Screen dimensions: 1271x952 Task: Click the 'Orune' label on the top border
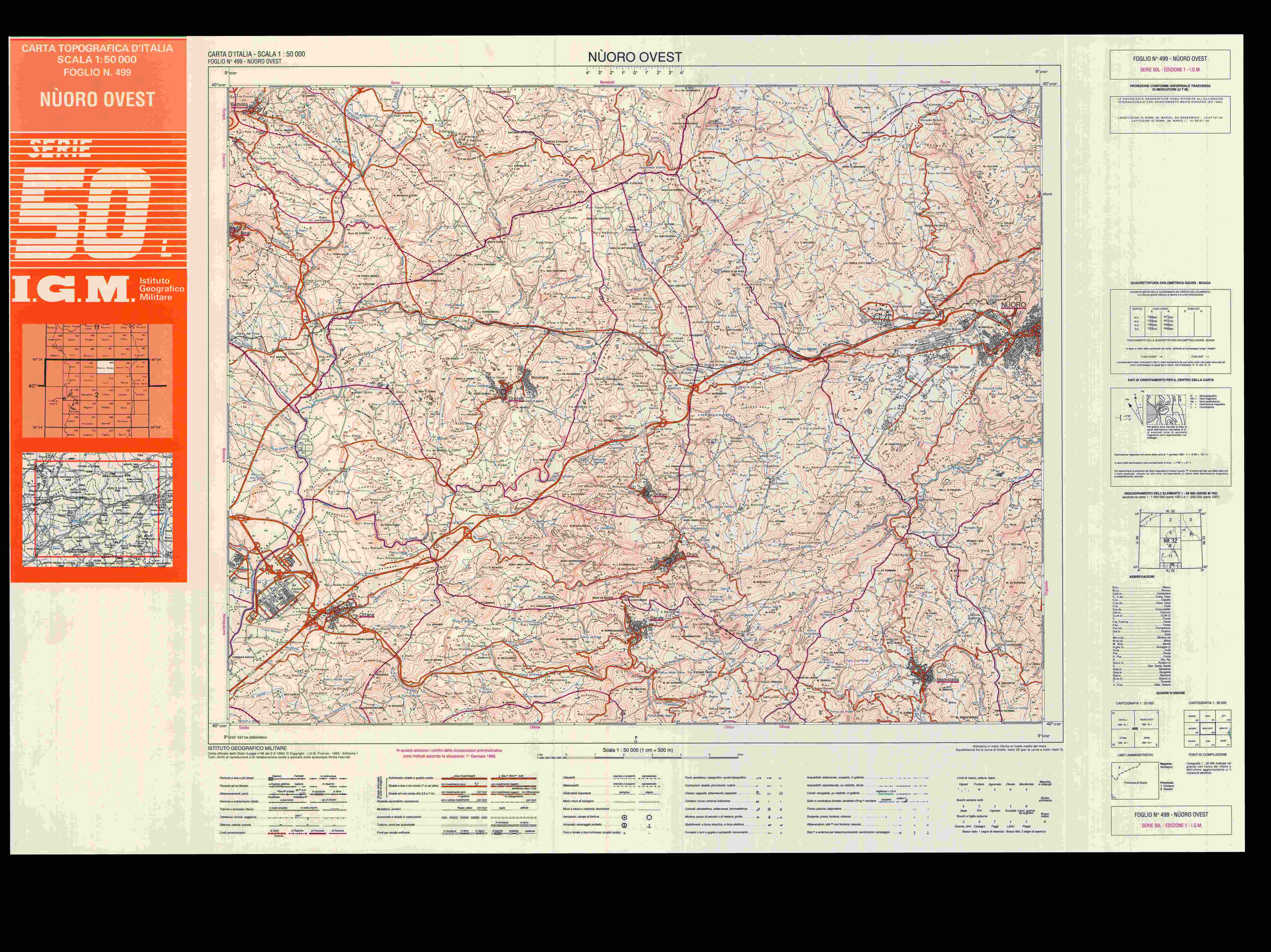[x=945, y=82]
